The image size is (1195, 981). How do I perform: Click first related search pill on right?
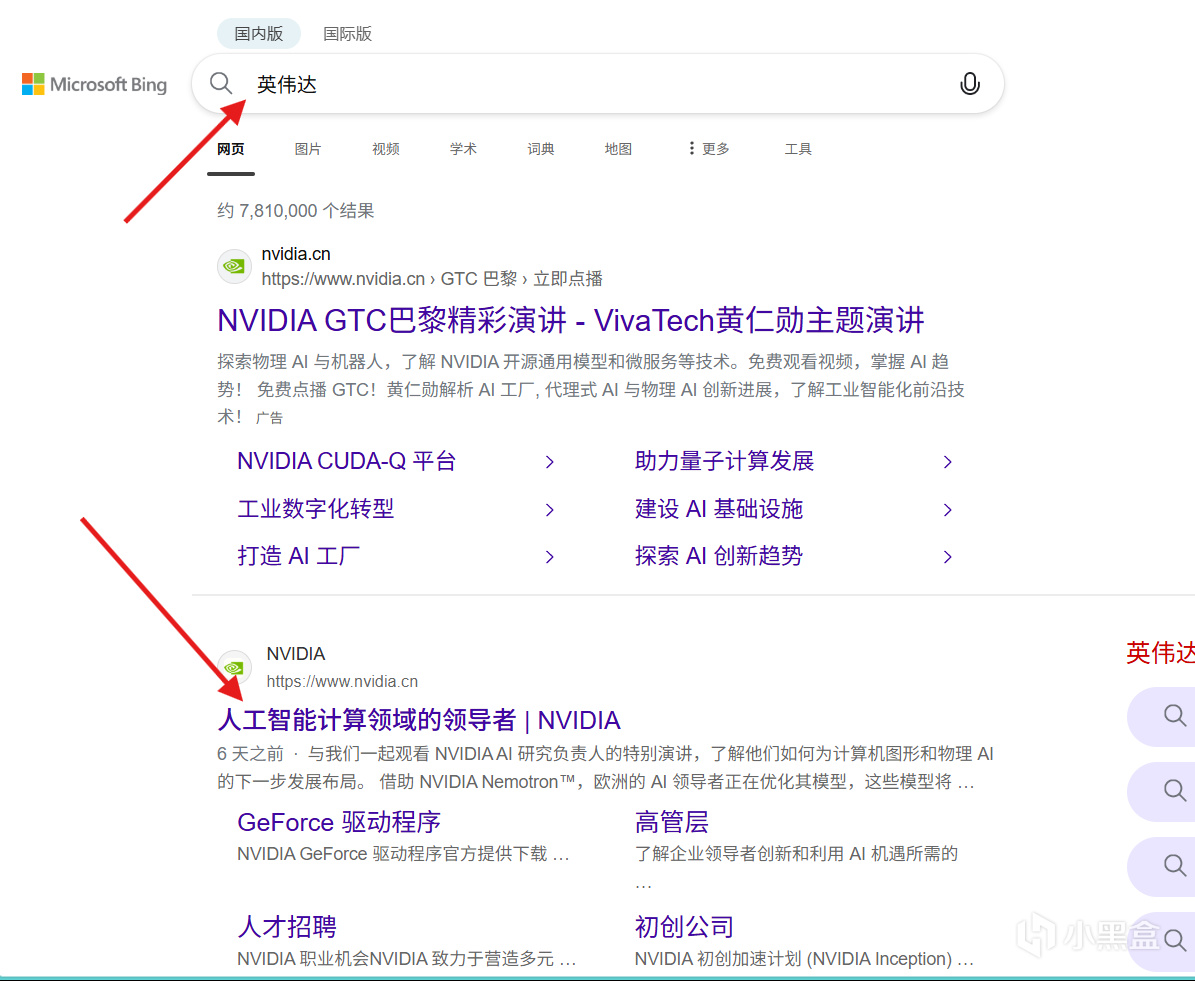(1161, 717)
